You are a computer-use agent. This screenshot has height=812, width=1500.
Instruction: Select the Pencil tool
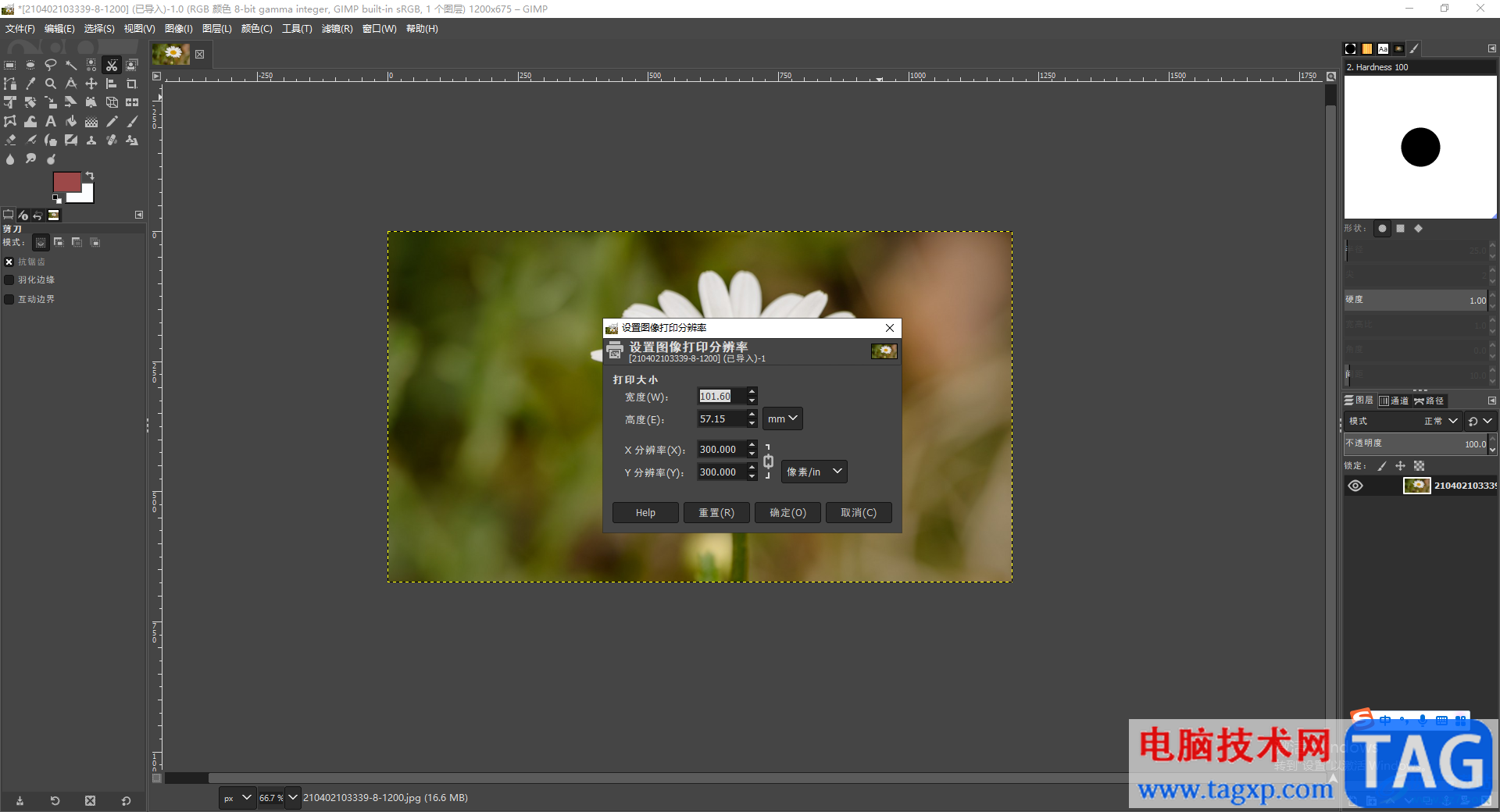112,121
